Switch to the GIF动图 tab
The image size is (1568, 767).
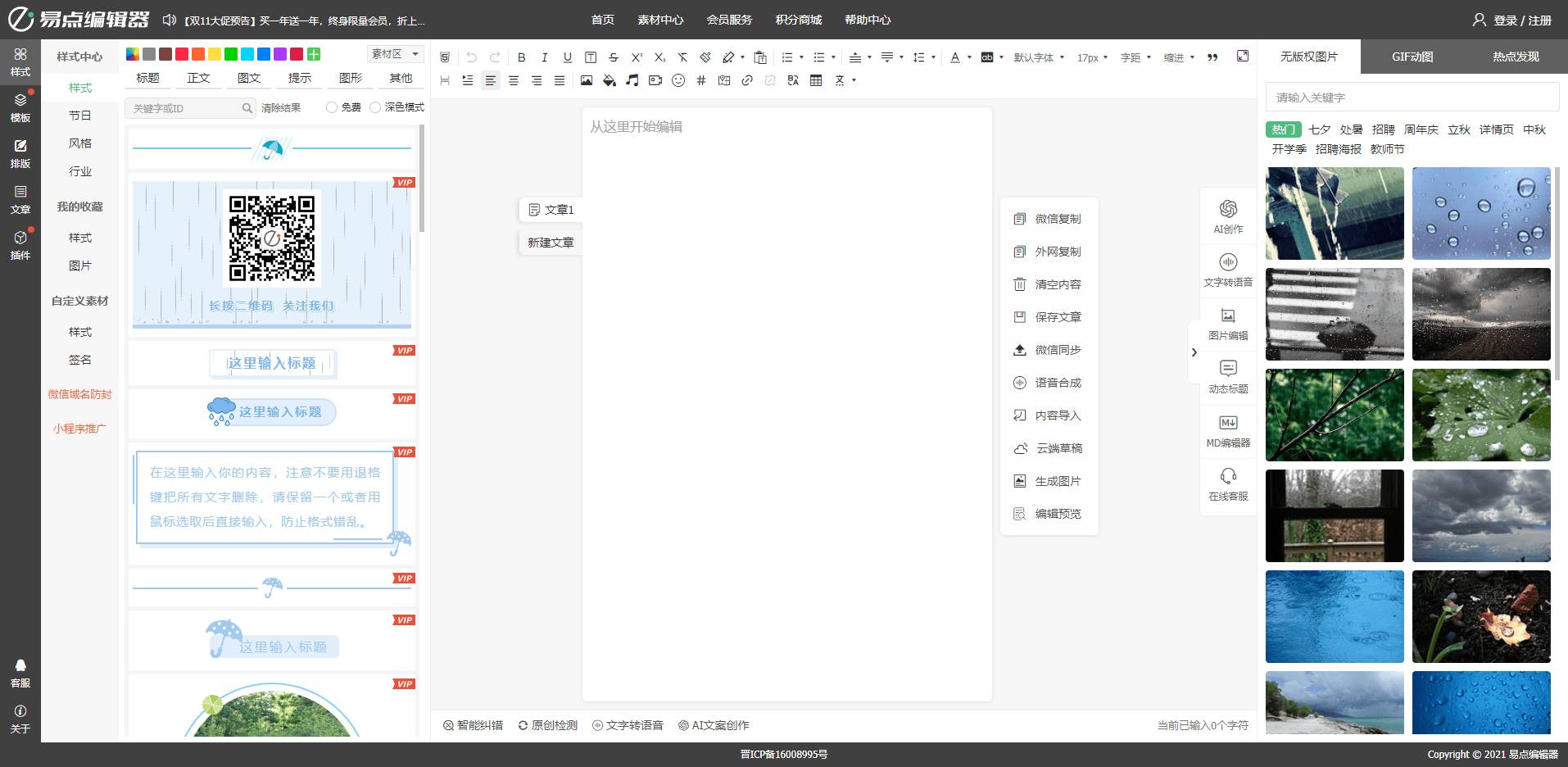[x=1412, y=57]
